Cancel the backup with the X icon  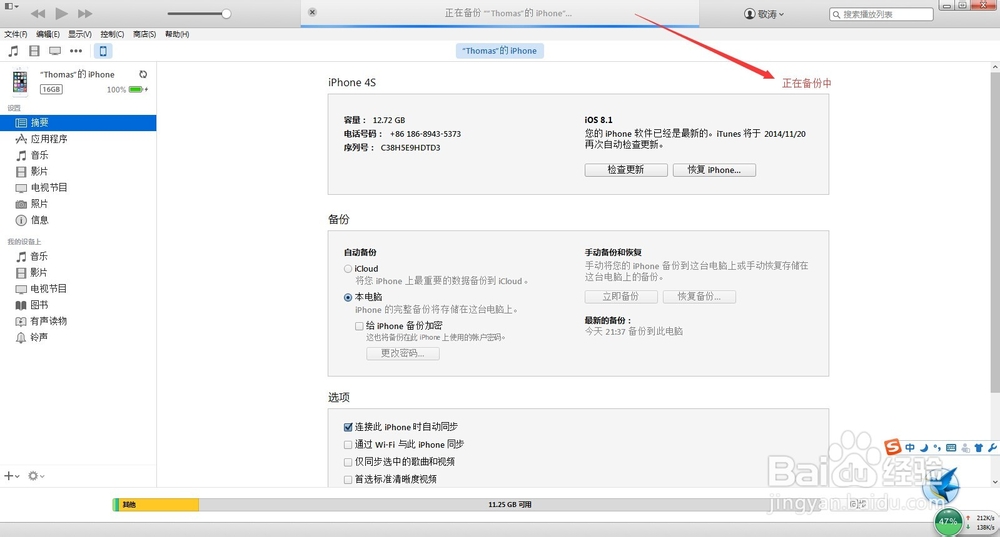tap(312, 12)
